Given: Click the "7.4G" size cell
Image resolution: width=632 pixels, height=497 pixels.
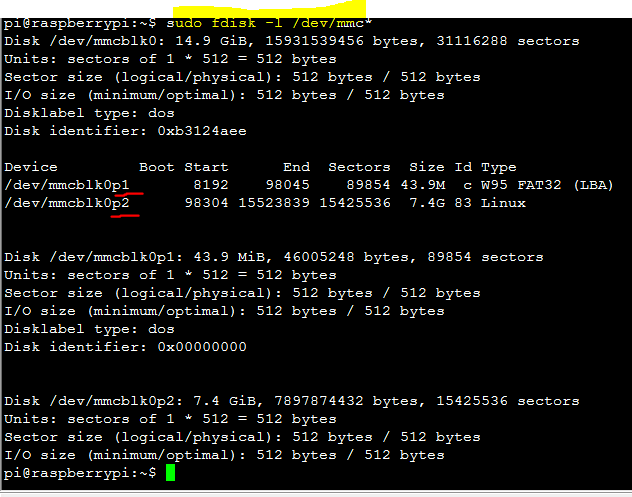Looking at the screenshot, I should pos(427,203).
